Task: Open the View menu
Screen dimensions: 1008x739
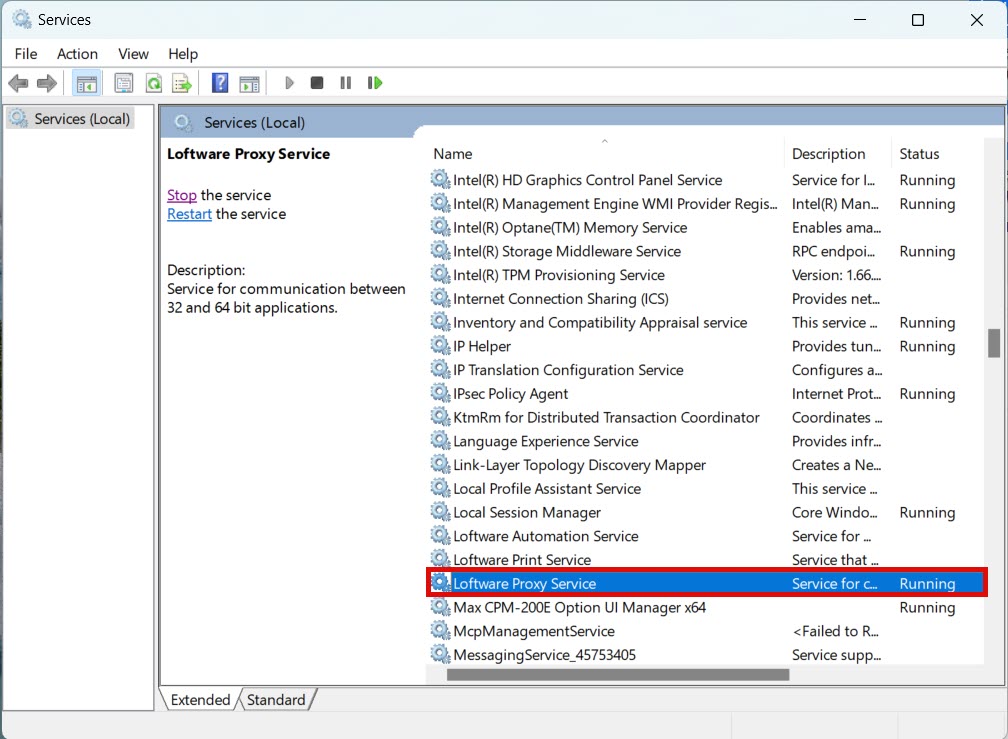Action: coord(133,54)
